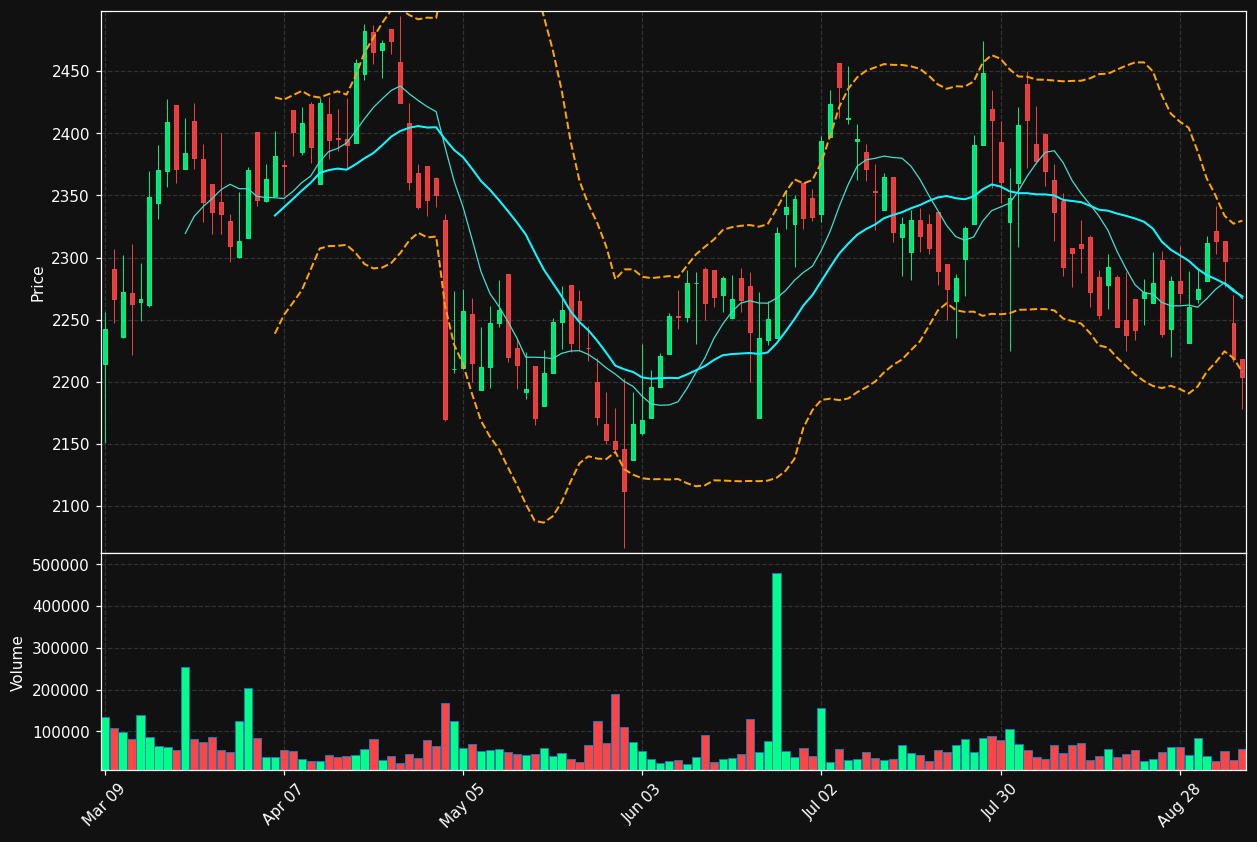Click the Price axis title
1257x842 pixels.
pos(38,283)
